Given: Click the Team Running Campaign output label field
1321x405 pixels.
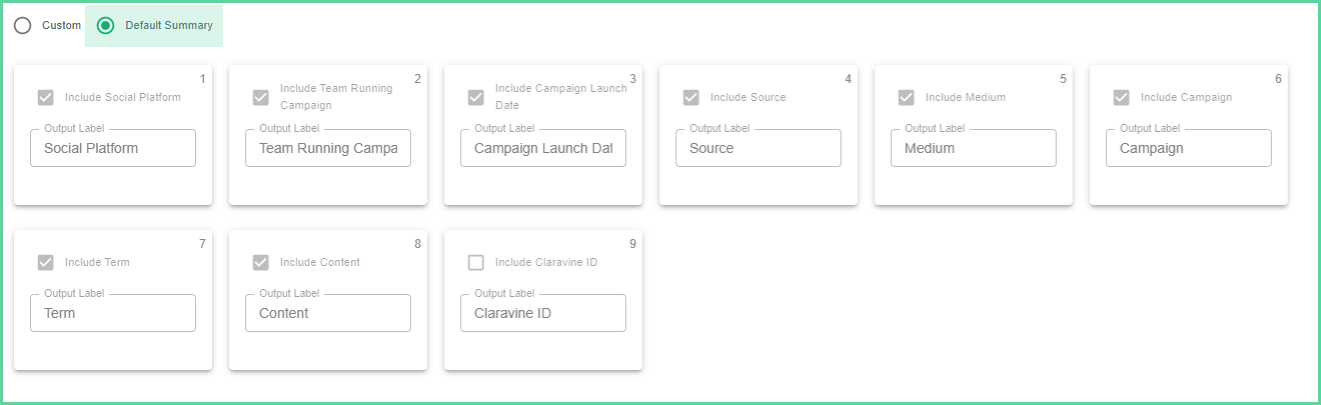Looking at the screenshot, I should tap(328, 148).
